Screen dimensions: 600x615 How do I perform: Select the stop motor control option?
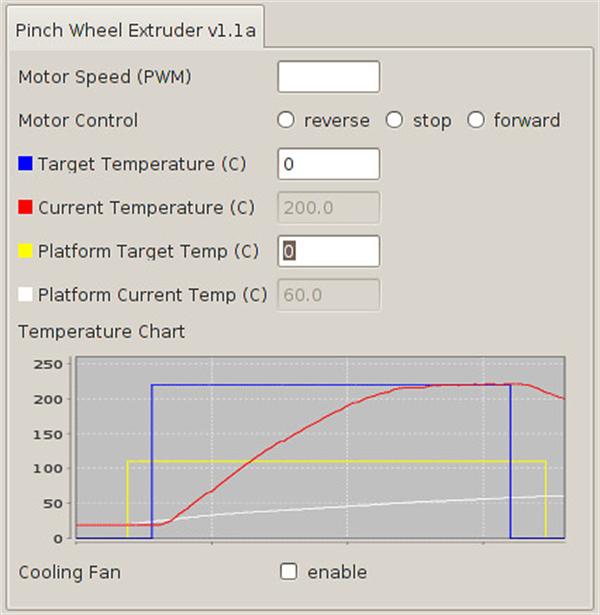click(395, 121)
